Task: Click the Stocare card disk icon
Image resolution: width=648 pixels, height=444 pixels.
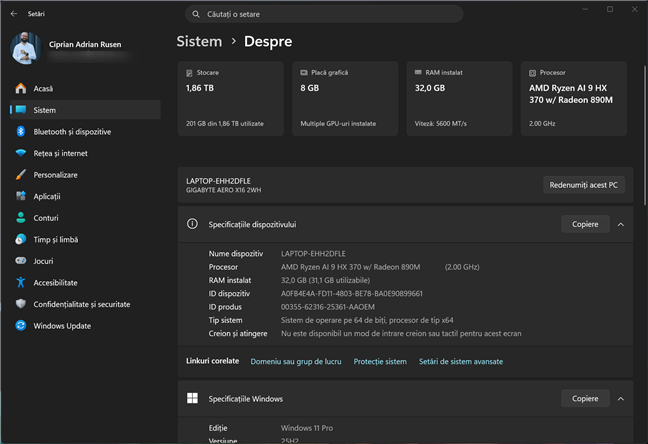Action: (189, 73)
